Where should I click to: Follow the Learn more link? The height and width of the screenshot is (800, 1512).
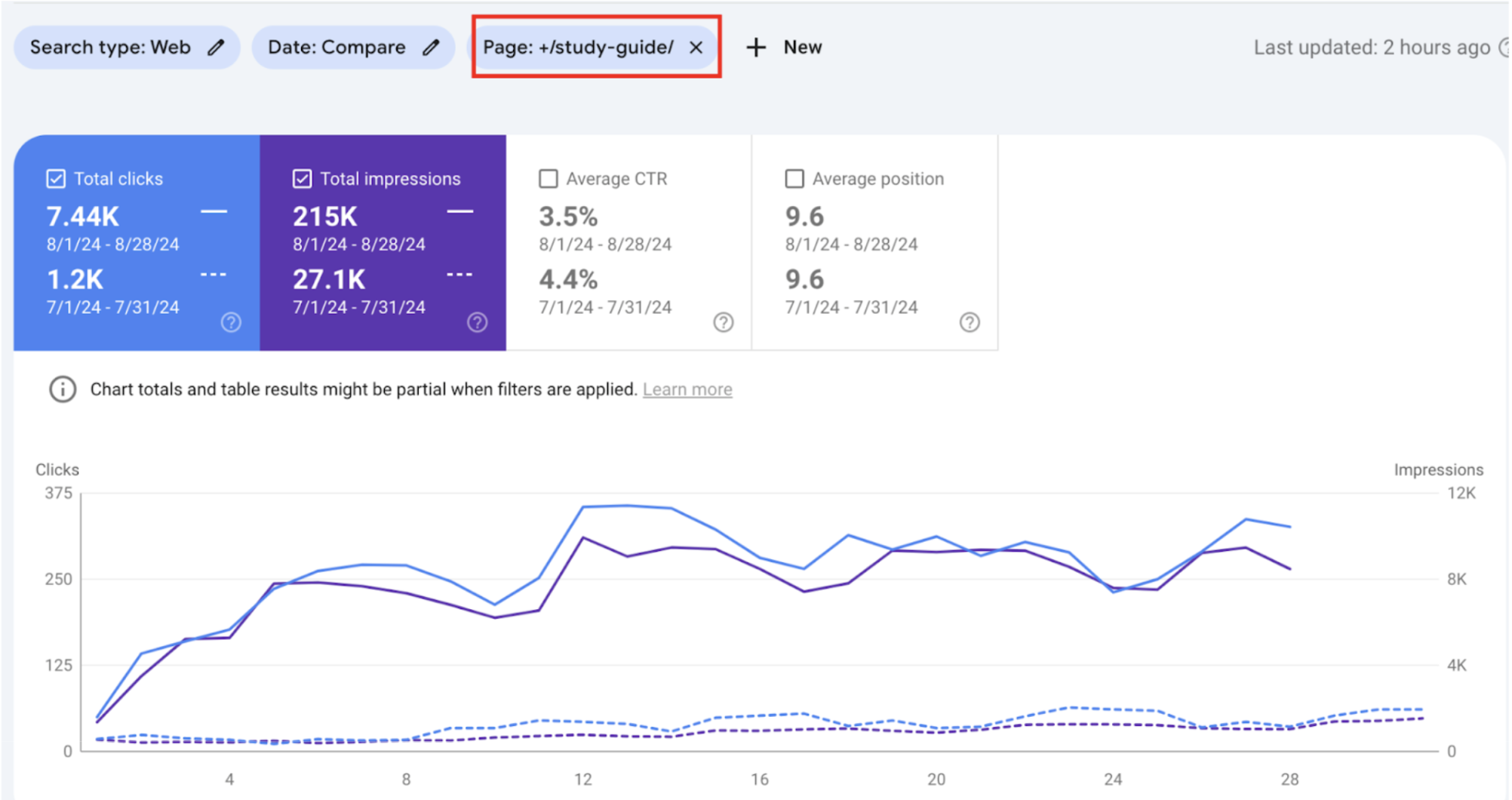point(687,389)
